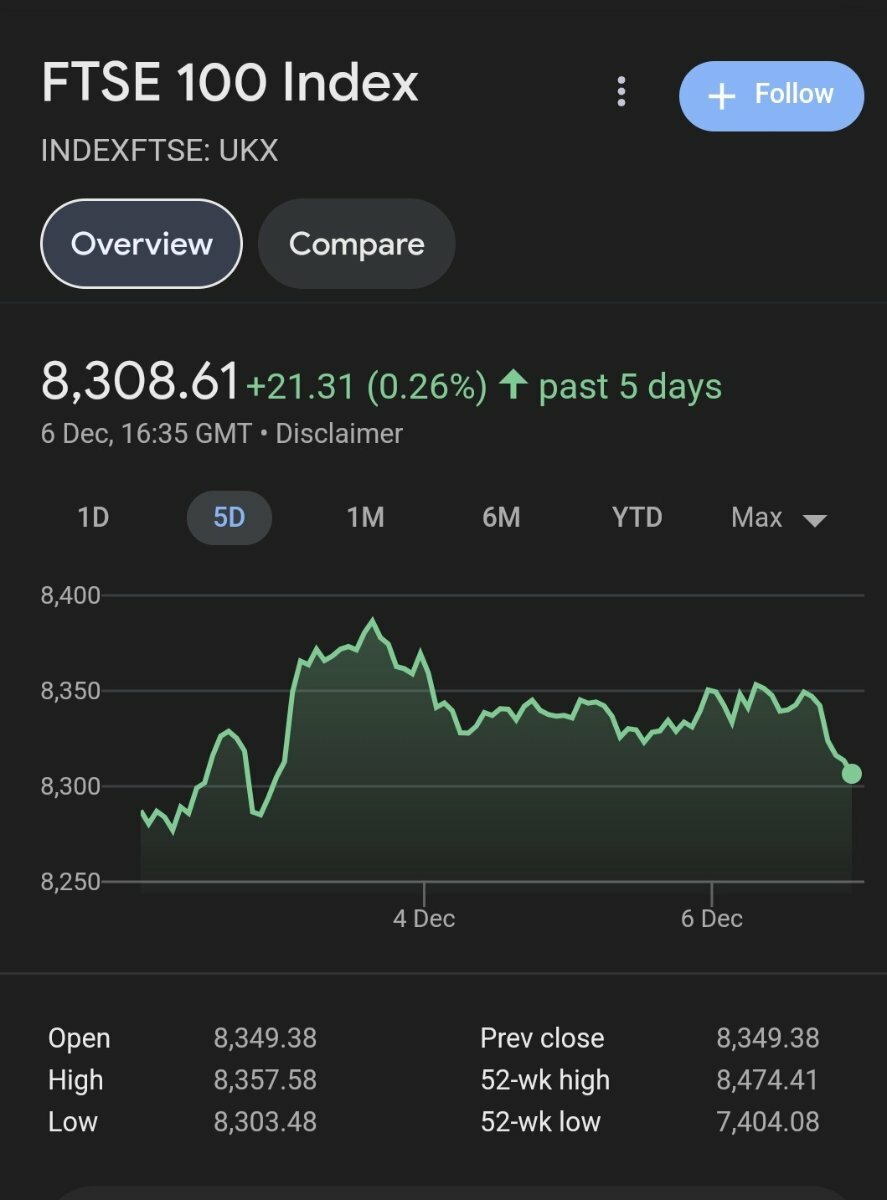Click the green endpoint dot on chart
This screenshot has height=1200, width=887.
point(852,773)
